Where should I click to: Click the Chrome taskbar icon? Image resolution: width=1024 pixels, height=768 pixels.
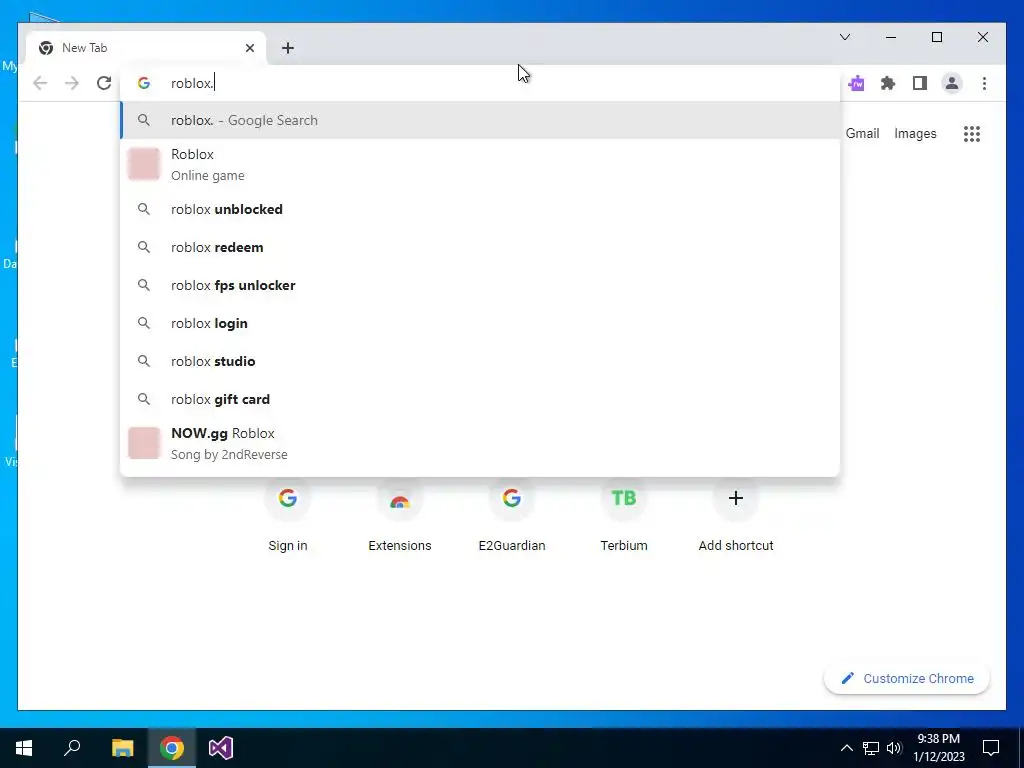click(172, 748)
